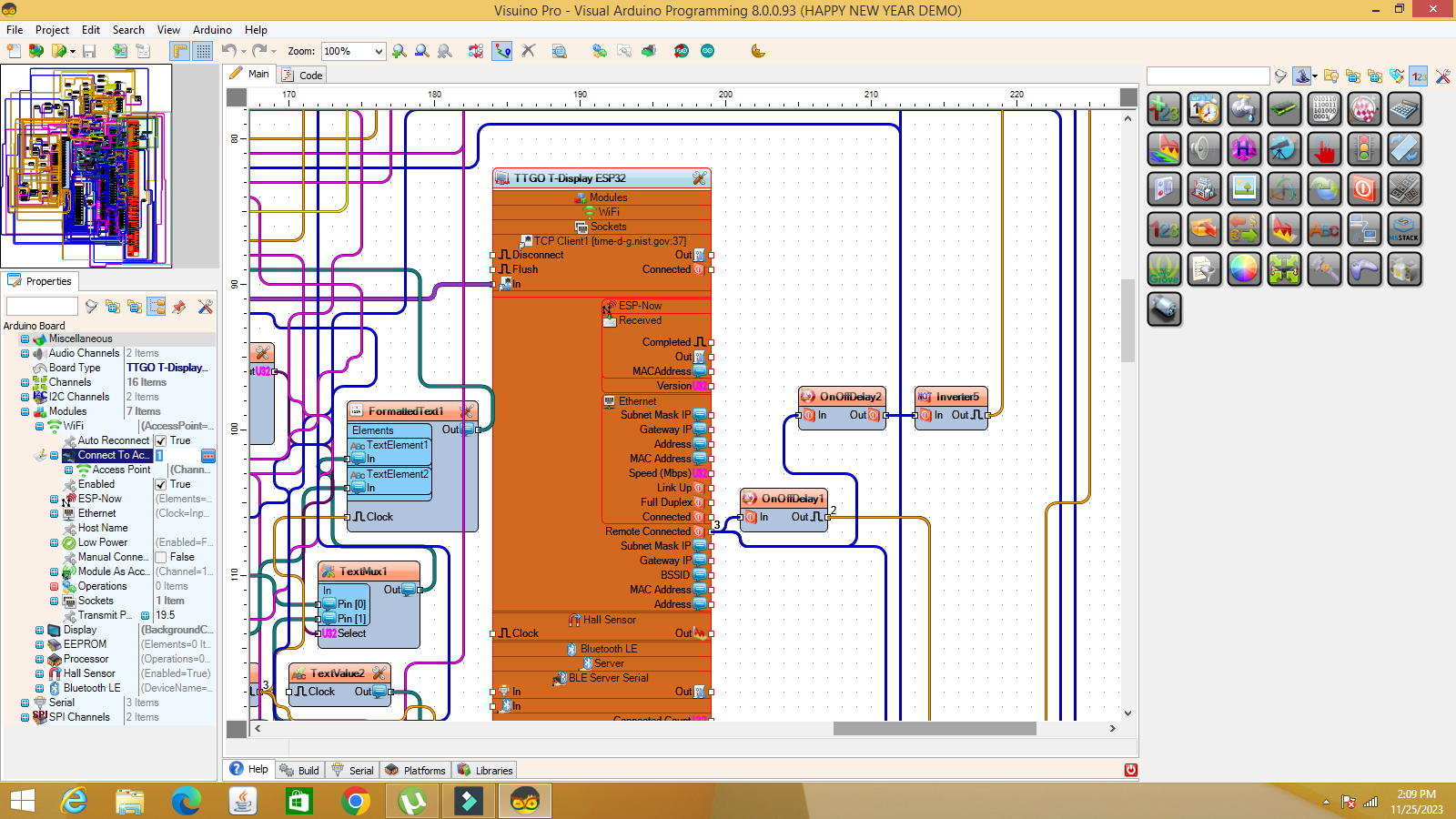This screenshot has height=819, width=1456.
Task: Select the game controller components icon
Action: pyautogui.click(x=1365, y=269)
